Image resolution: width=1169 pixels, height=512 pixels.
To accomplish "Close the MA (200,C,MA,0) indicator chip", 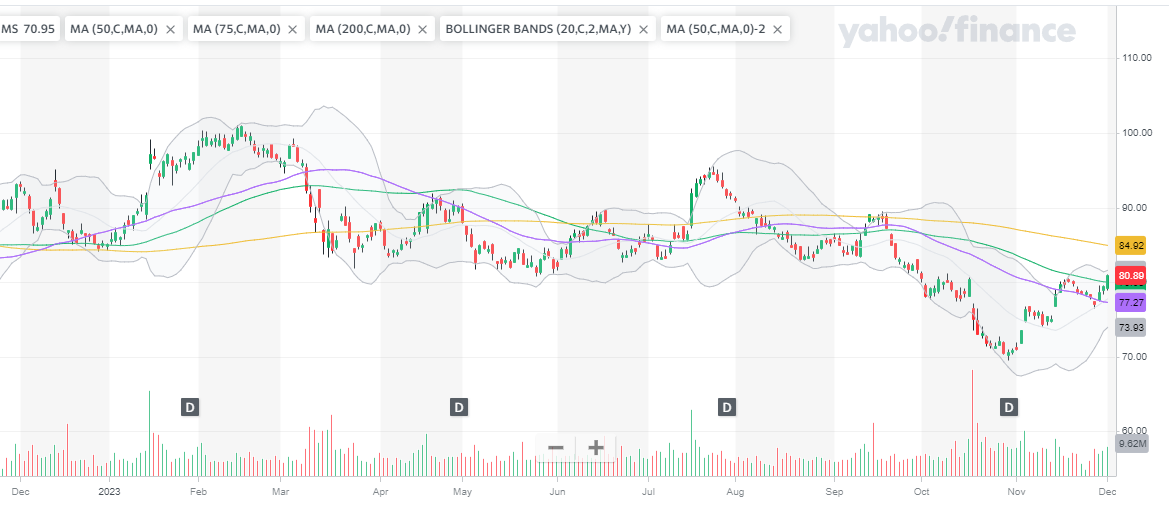I will [x=422, y=30].
